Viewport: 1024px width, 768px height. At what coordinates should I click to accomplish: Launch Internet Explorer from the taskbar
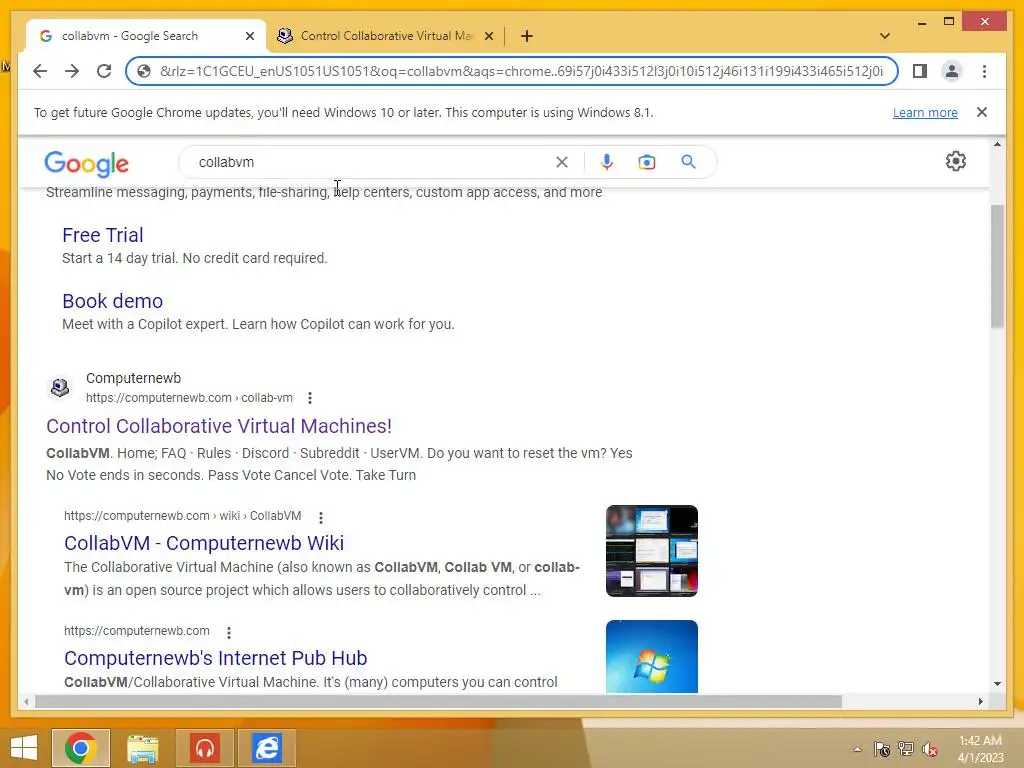coord(266,748)
